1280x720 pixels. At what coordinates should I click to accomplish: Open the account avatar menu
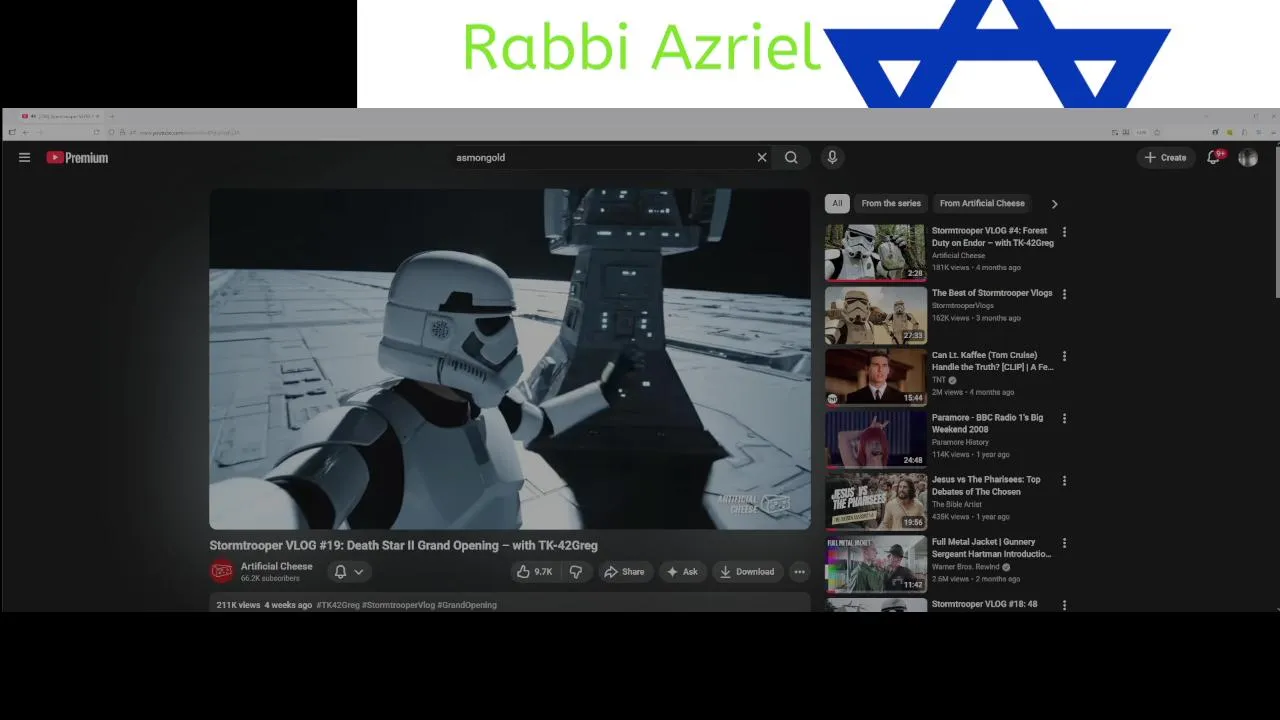[x=1248, y=157]
